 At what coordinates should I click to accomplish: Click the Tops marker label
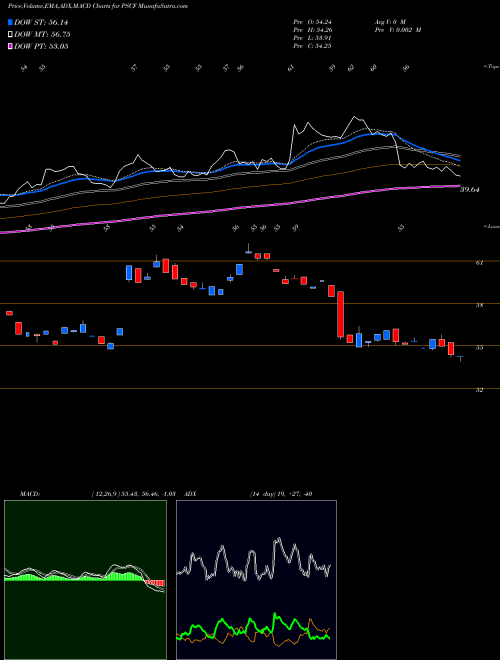pos(491,67)
